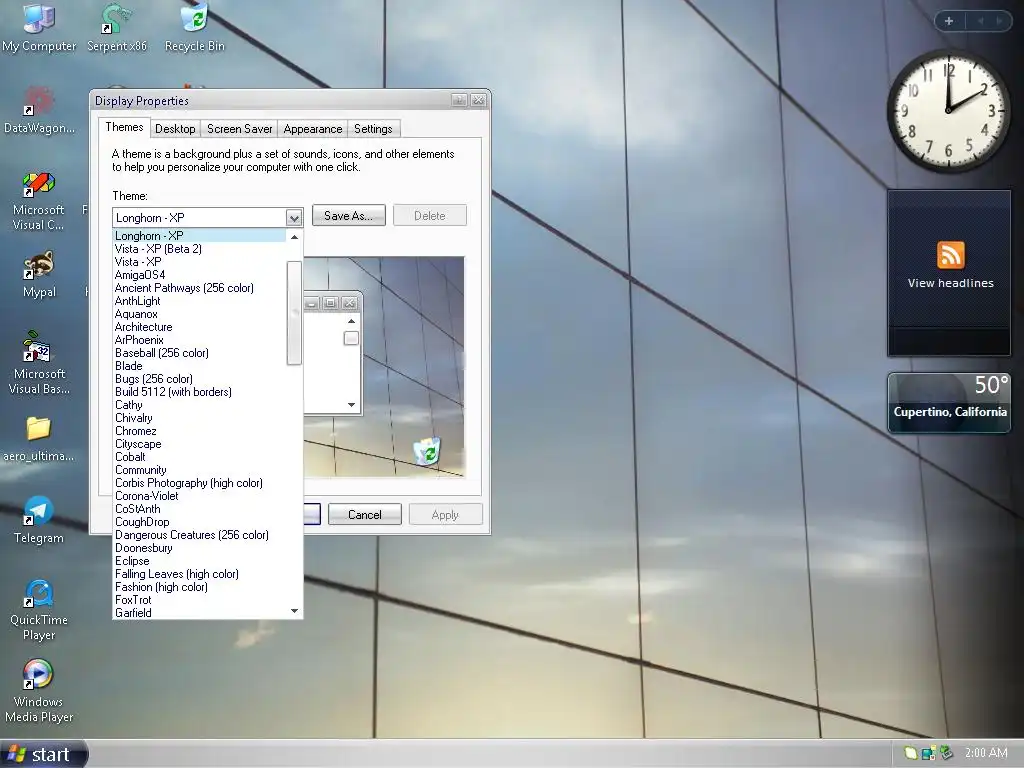Select the Chivalry theme
The width and height of the screenshot is (1024, 768).
199,418
